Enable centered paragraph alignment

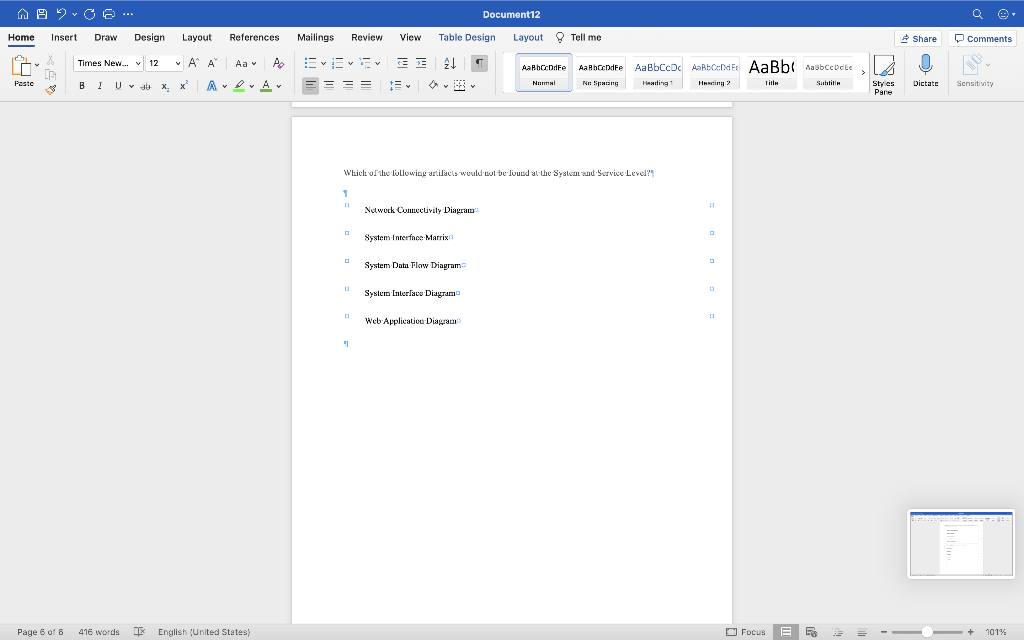tap(329, 85)
